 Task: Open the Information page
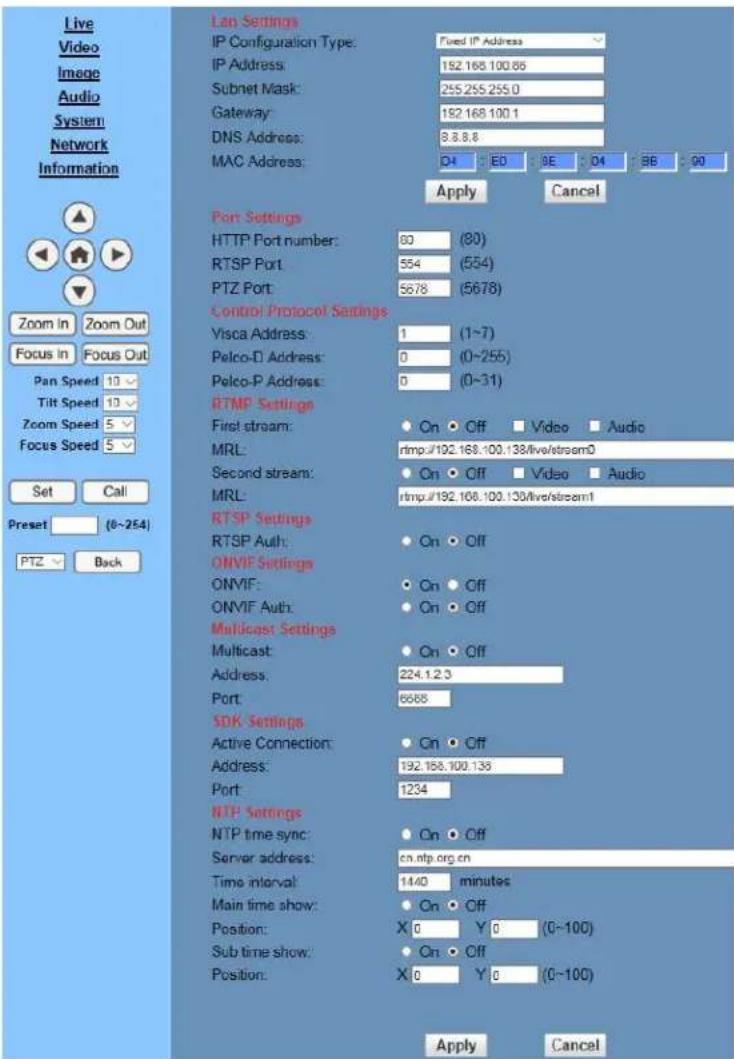pyautogui.click(x=79, y=168)
